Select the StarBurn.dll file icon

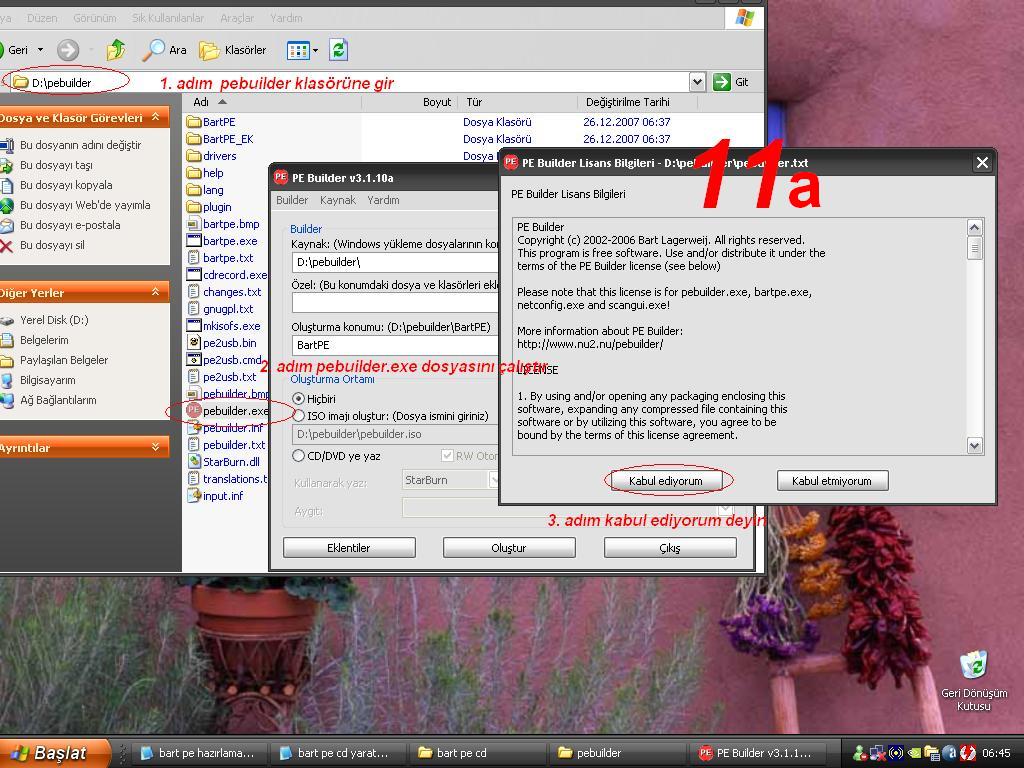[194, 461]
